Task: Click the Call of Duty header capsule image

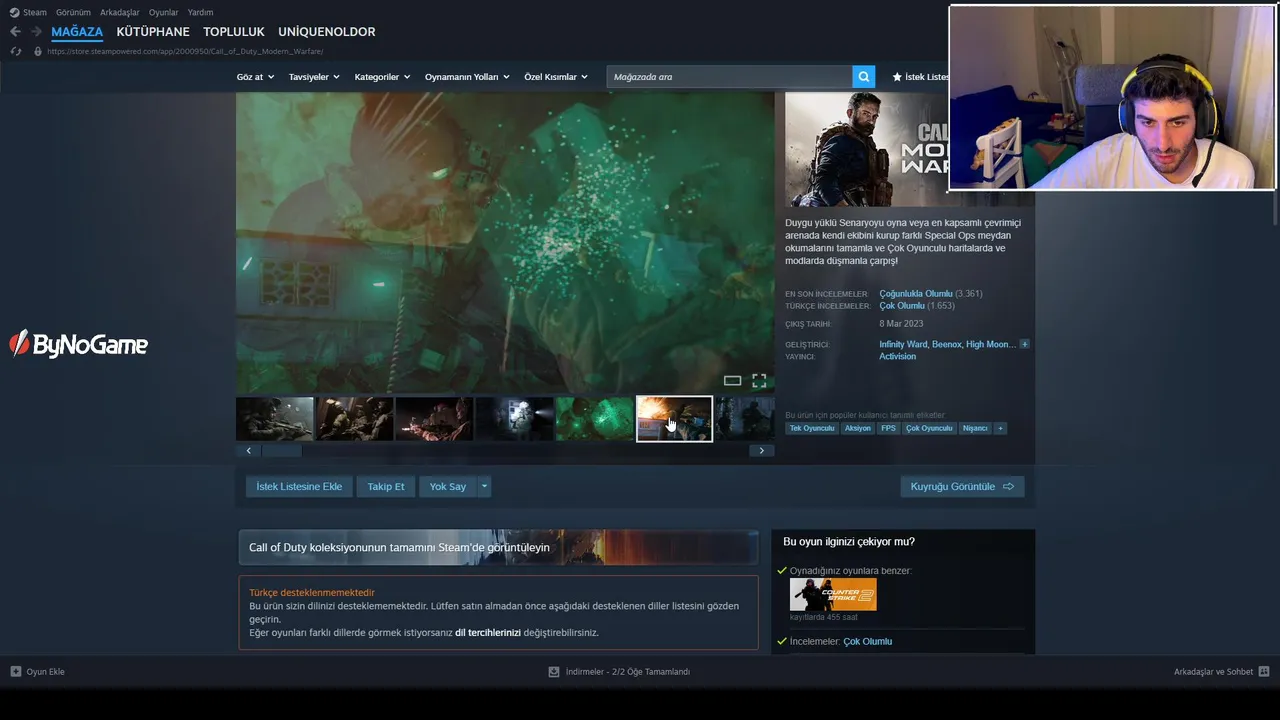Action: (866, 150)
